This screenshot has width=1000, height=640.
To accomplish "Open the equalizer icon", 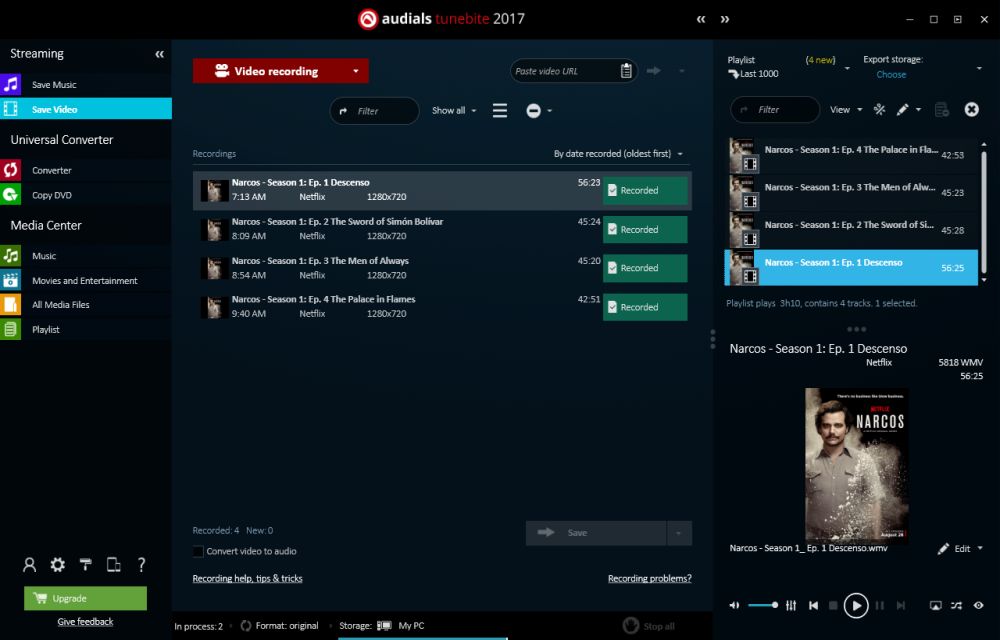I will pyautogui.click(x=791, y=606).
